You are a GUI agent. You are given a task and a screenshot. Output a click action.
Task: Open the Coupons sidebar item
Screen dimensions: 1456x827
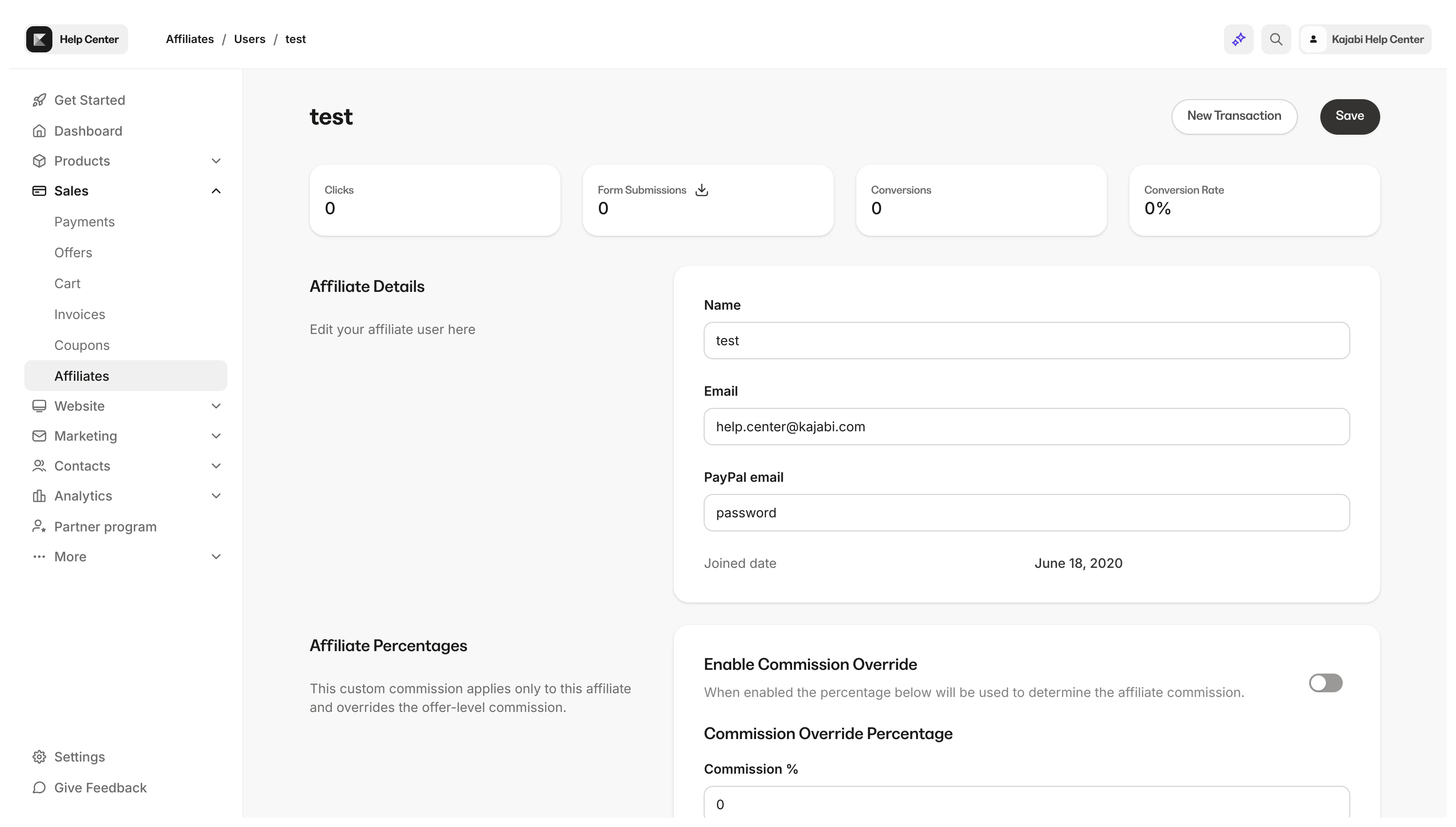tap(82, 345)
